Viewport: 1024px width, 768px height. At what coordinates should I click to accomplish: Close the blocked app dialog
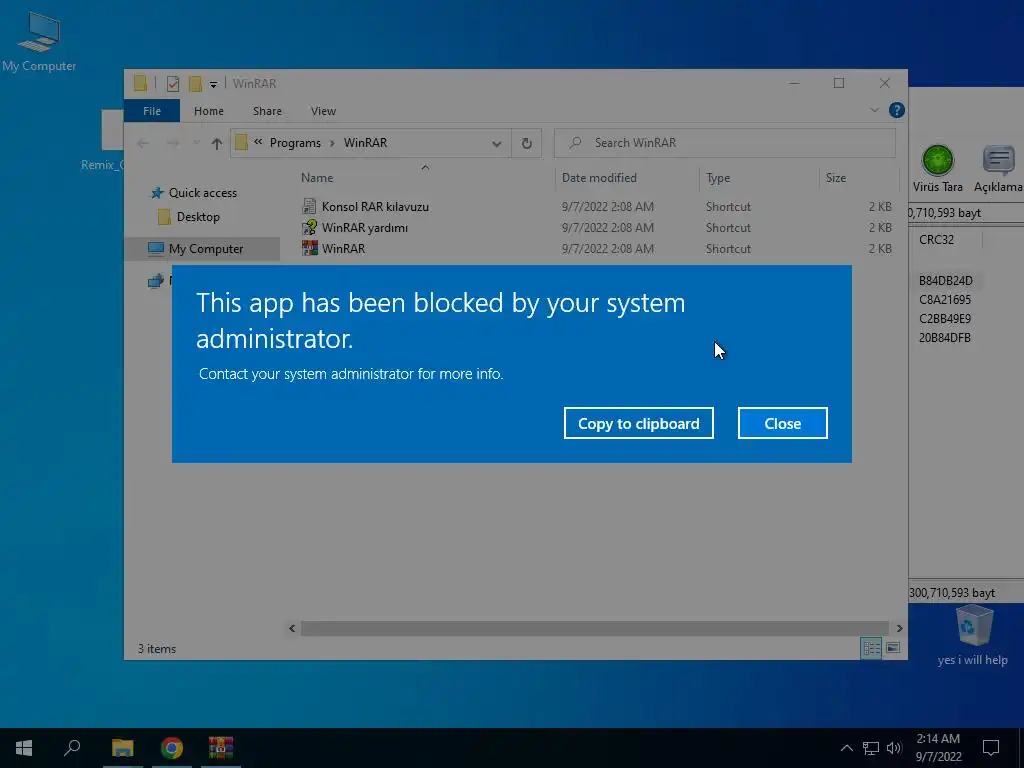tap(782, 423)
